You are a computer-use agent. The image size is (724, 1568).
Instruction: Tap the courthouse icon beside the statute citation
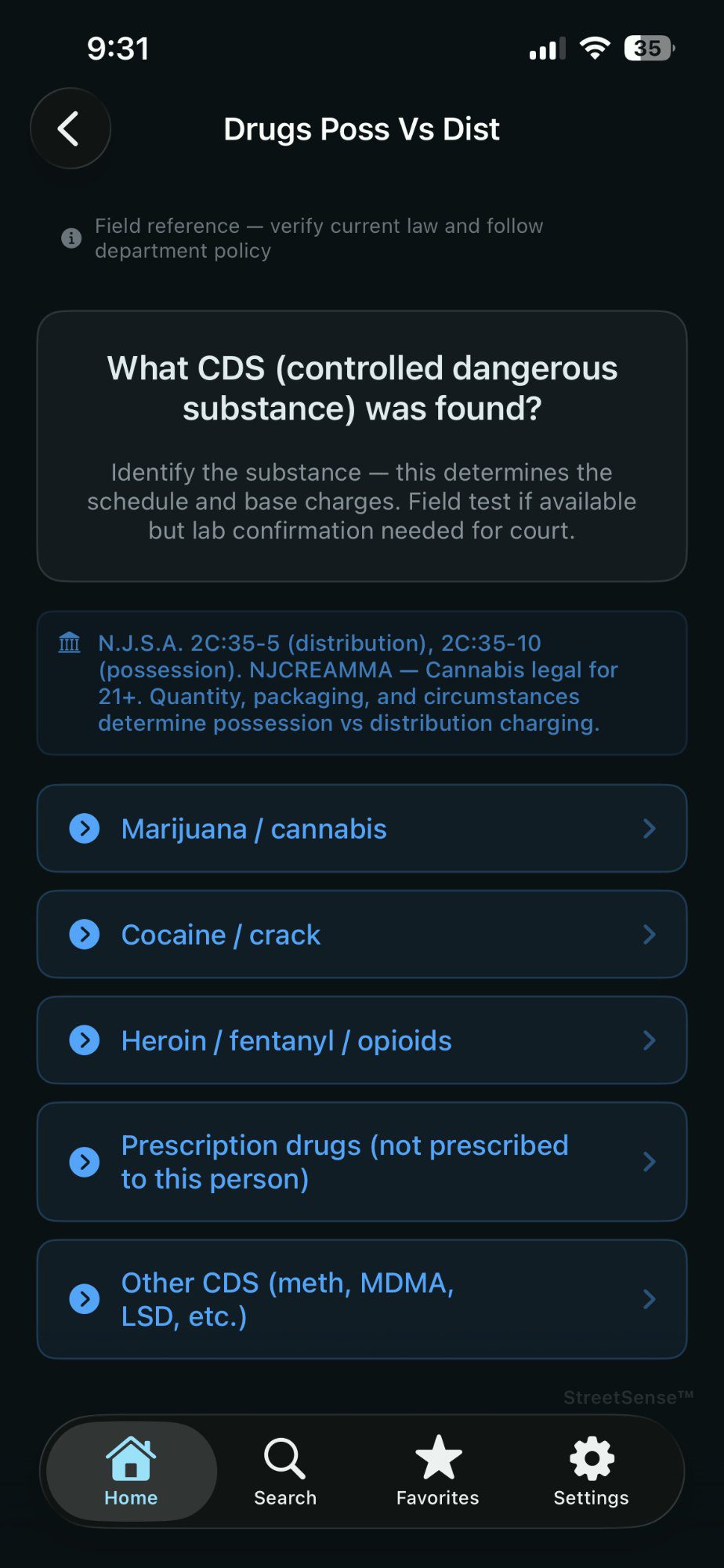pyautogui.click(x=69, y=642)
